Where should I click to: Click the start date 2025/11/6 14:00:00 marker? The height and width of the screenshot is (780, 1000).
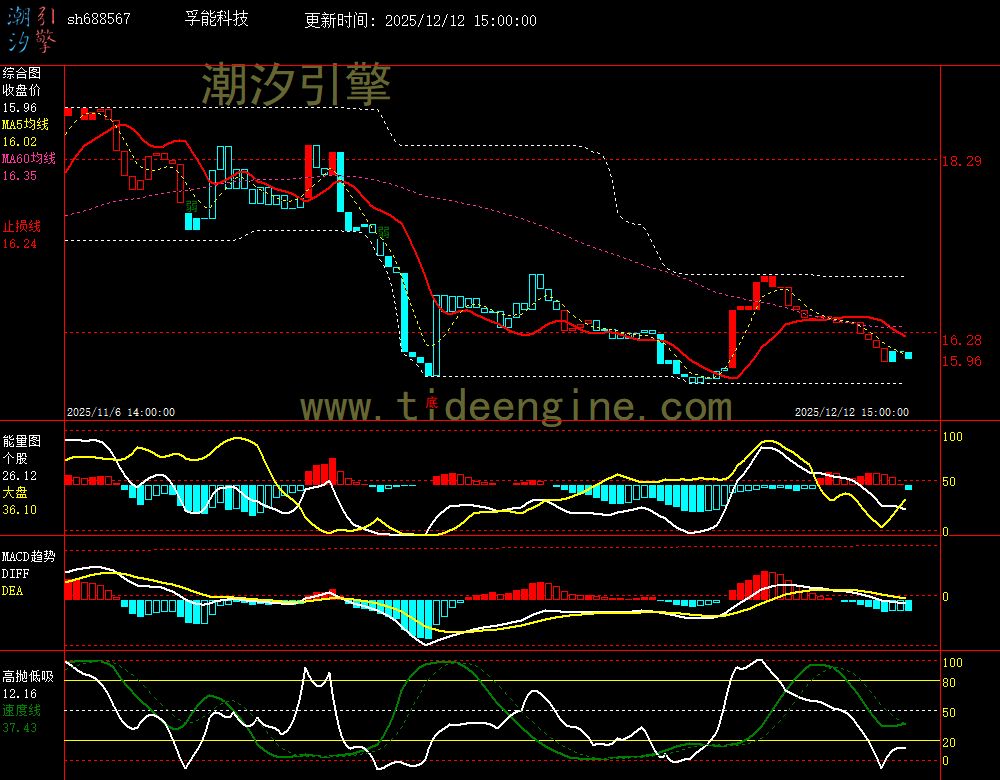(x=121, y=412)
